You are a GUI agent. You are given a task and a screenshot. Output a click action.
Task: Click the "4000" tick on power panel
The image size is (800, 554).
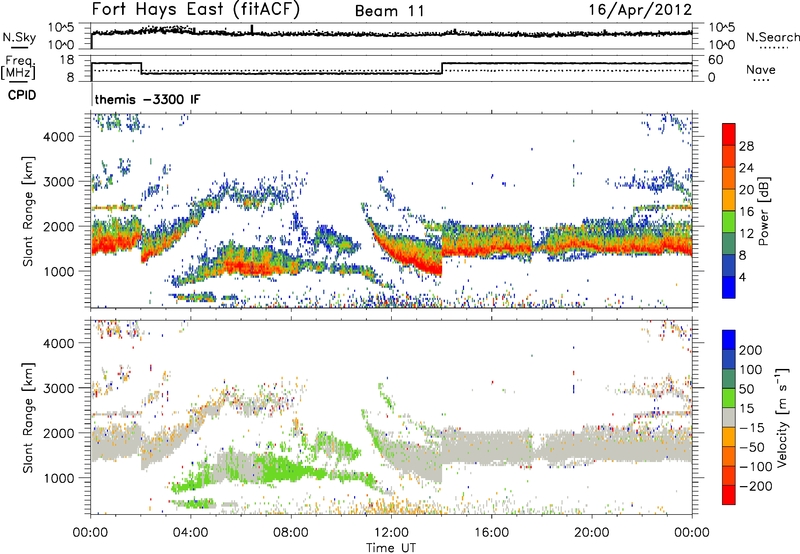click(58, 137)
